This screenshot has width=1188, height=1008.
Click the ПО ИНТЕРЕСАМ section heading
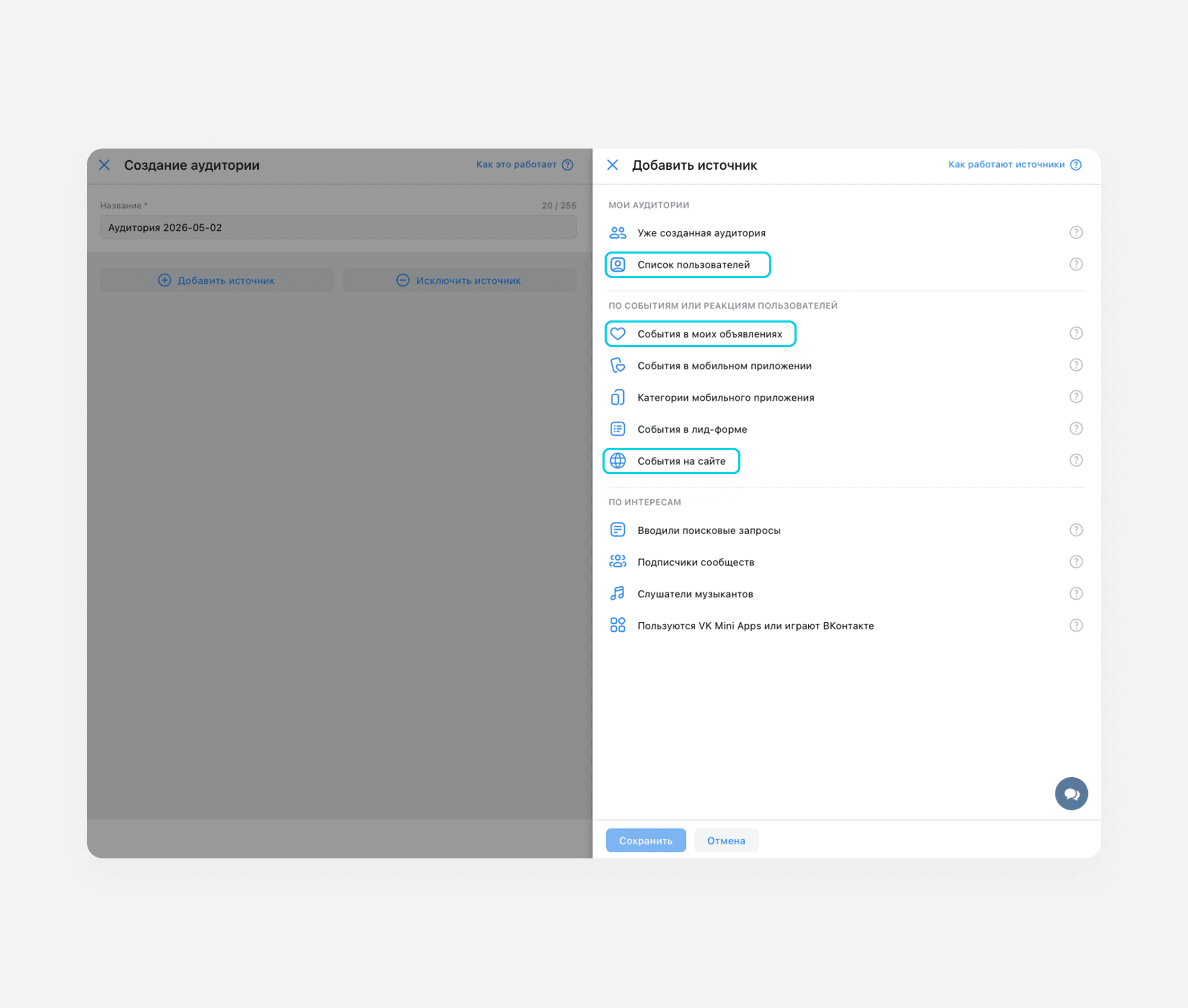(x=645, y=502)
